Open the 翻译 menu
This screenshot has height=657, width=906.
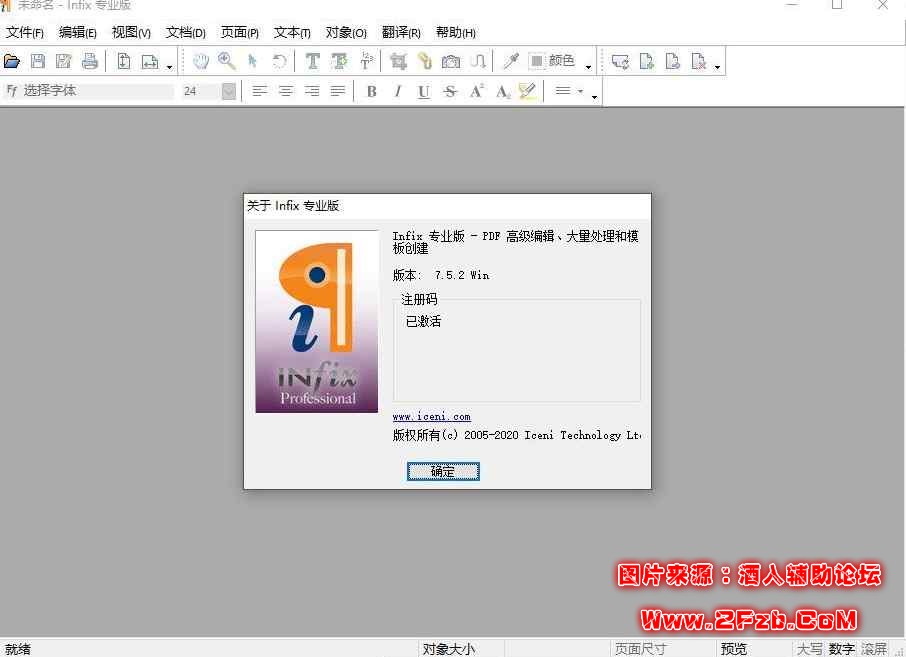400,32
